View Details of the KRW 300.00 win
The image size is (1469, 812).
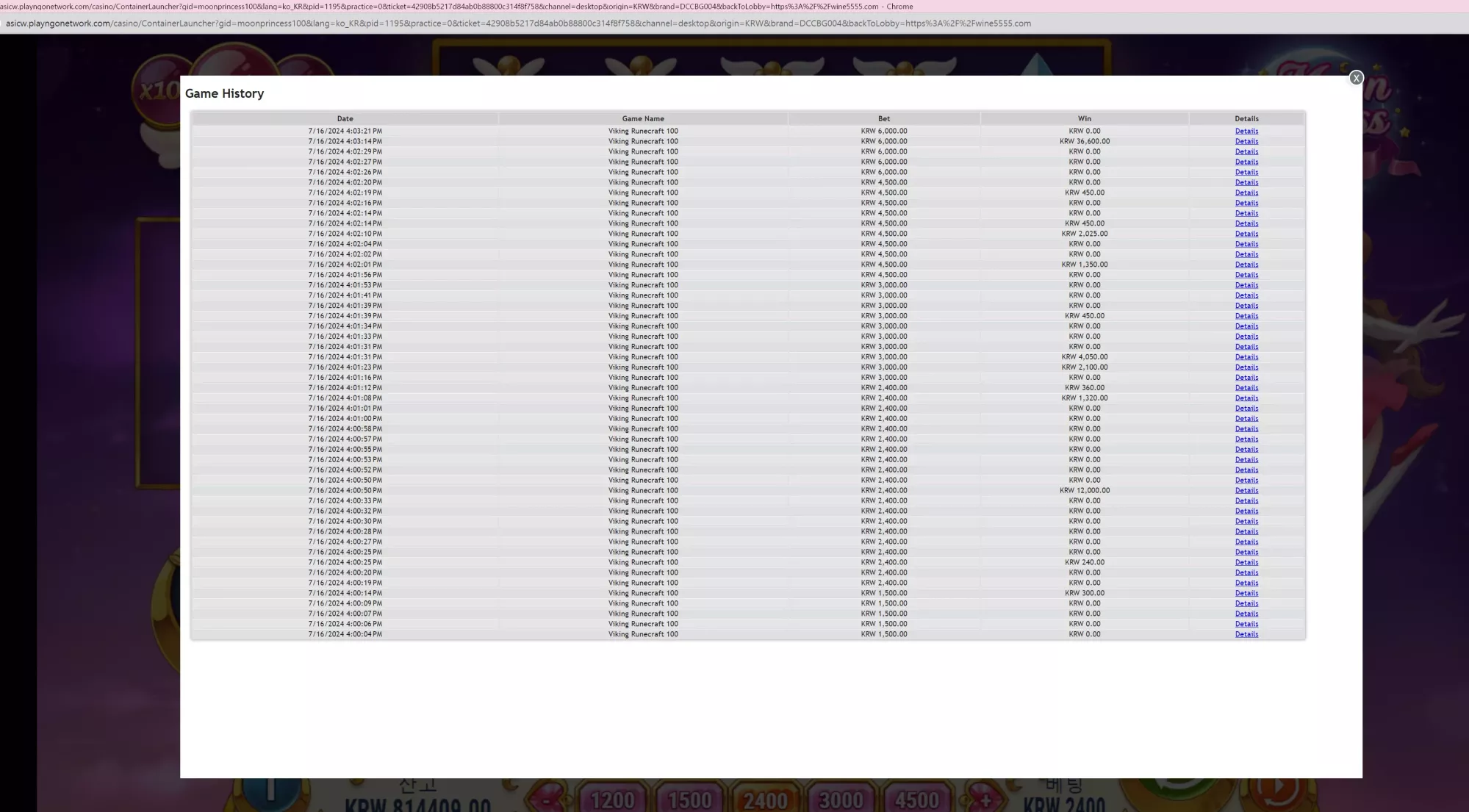coord(1246,594)
